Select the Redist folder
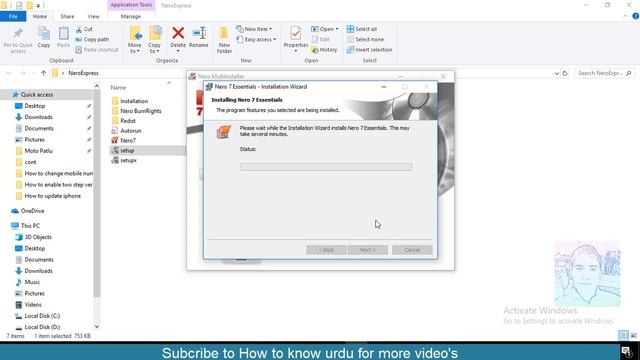Image resolution: width=640 pixels, height=360 pixels. (x=124, y=120)
